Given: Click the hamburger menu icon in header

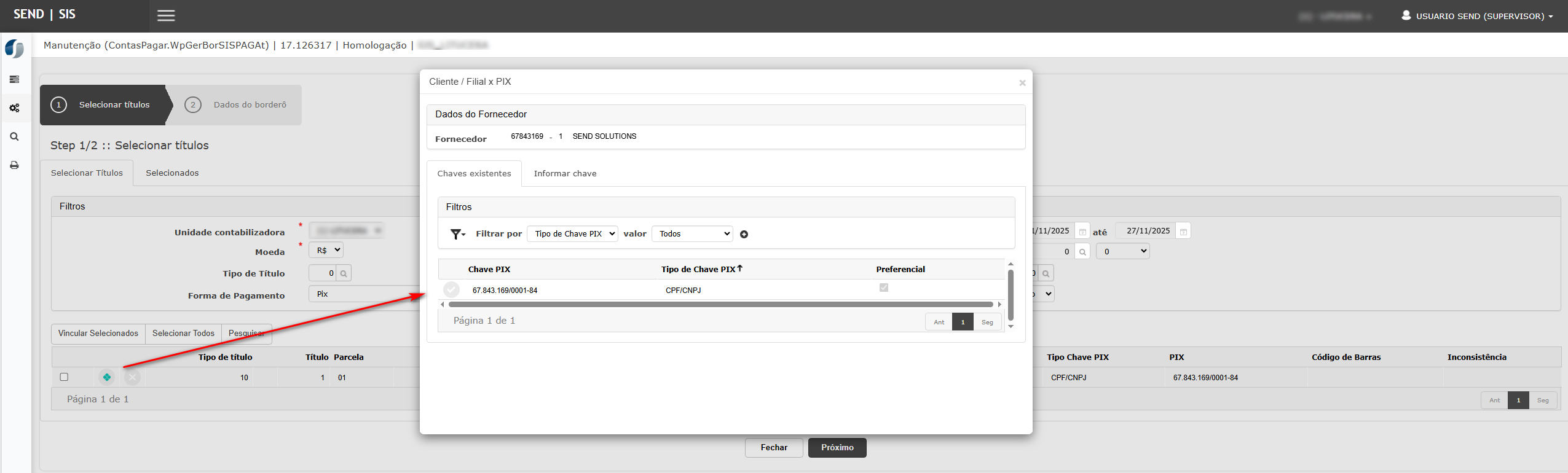Looking at the screenshot, I should click(166, 16).
